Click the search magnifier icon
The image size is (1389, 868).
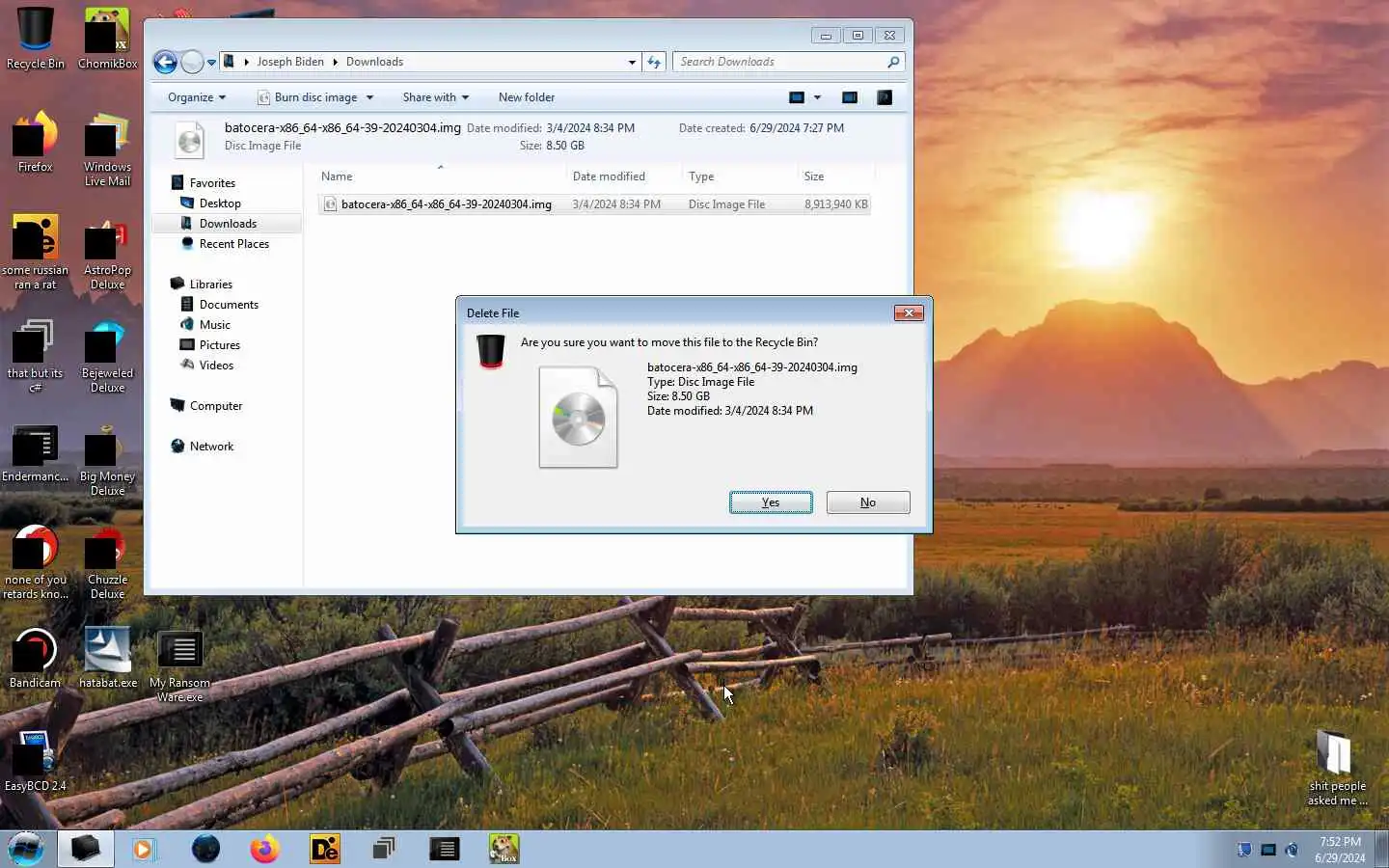893,62
